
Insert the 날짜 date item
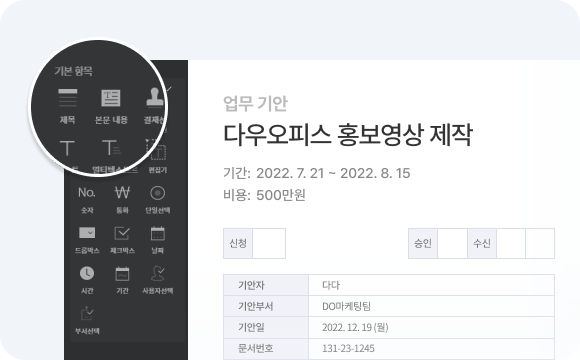point(158,240)
